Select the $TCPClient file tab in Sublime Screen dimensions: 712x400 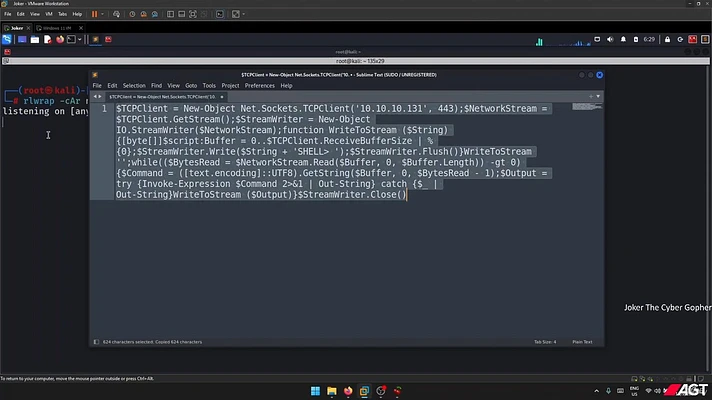click(x=163, y=97)
